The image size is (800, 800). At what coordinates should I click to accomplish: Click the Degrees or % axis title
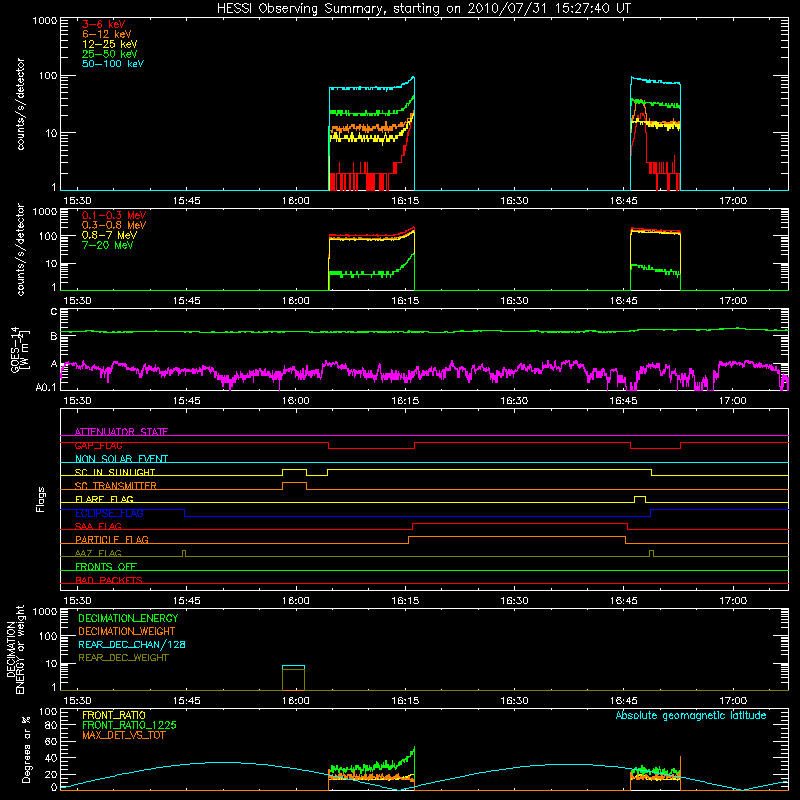click(26, 749)
